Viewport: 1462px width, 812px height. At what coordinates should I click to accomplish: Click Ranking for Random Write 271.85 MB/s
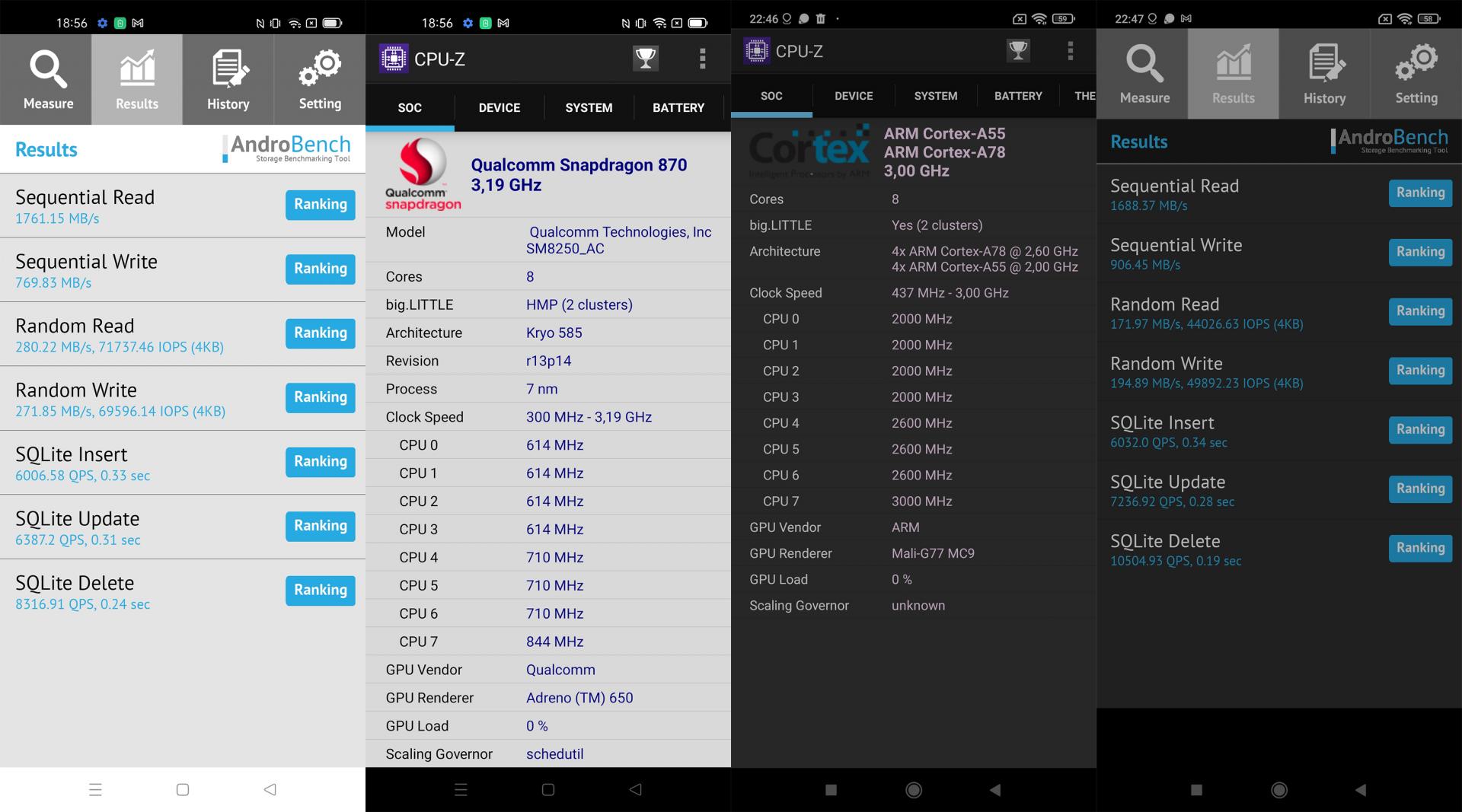[321, 397]
